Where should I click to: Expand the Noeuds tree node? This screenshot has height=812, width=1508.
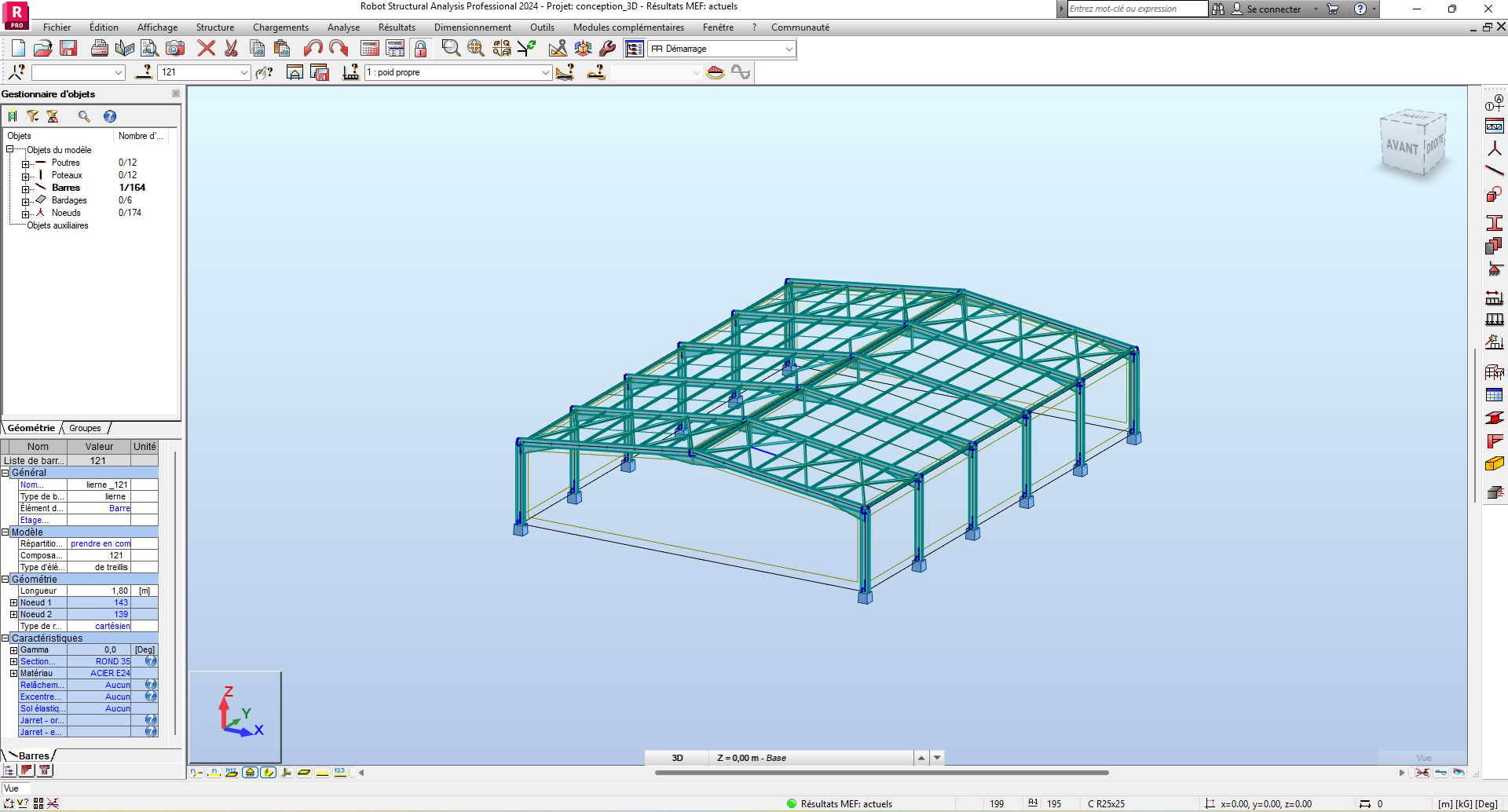(x=25, y=214)
